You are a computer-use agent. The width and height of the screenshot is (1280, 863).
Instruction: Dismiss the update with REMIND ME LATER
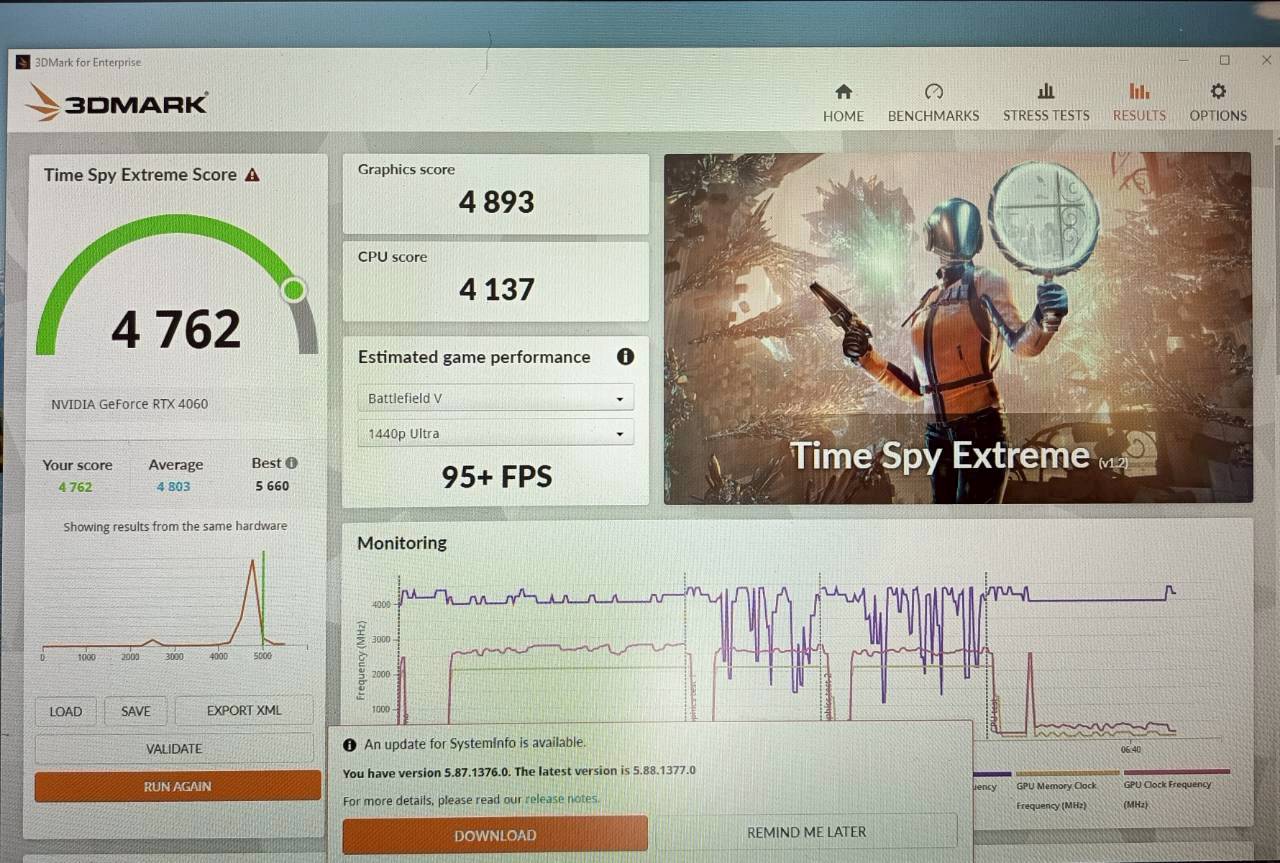coord(806,831)
